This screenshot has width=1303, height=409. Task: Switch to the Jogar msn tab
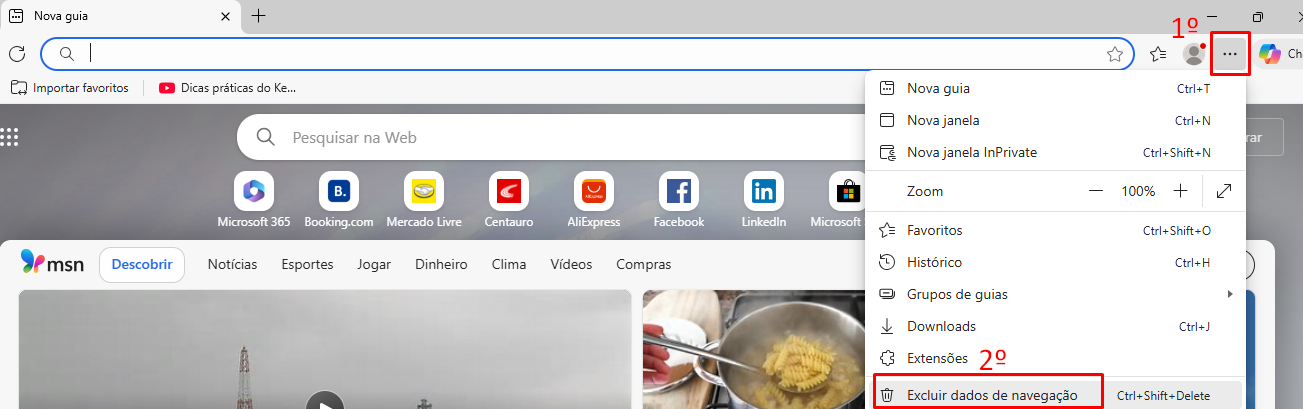click(x=373, y=265)
